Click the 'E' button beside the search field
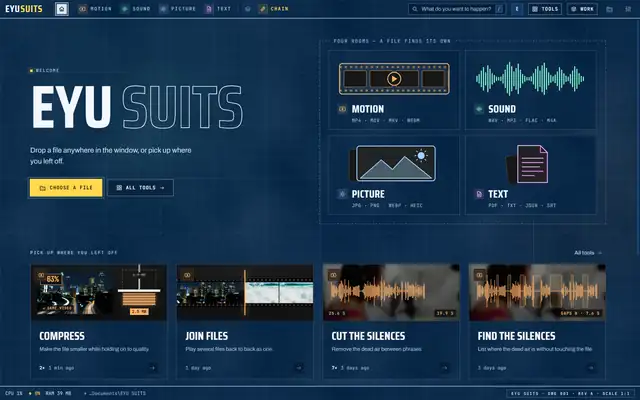Image resolution: width=640 pixels, height=400 pixels. [x=517, y=9]
